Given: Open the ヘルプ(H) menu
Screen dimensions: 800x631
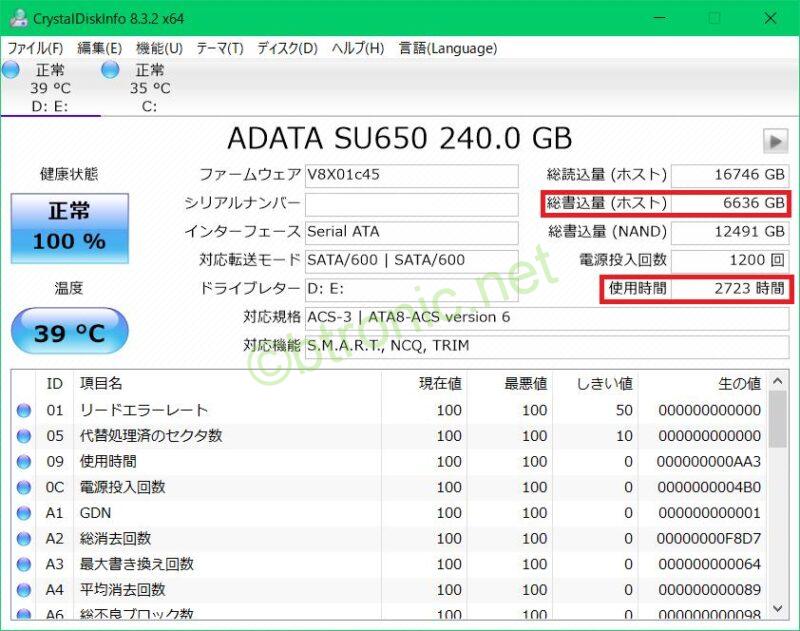Looking at the screenshot, I should coord(358,48).
